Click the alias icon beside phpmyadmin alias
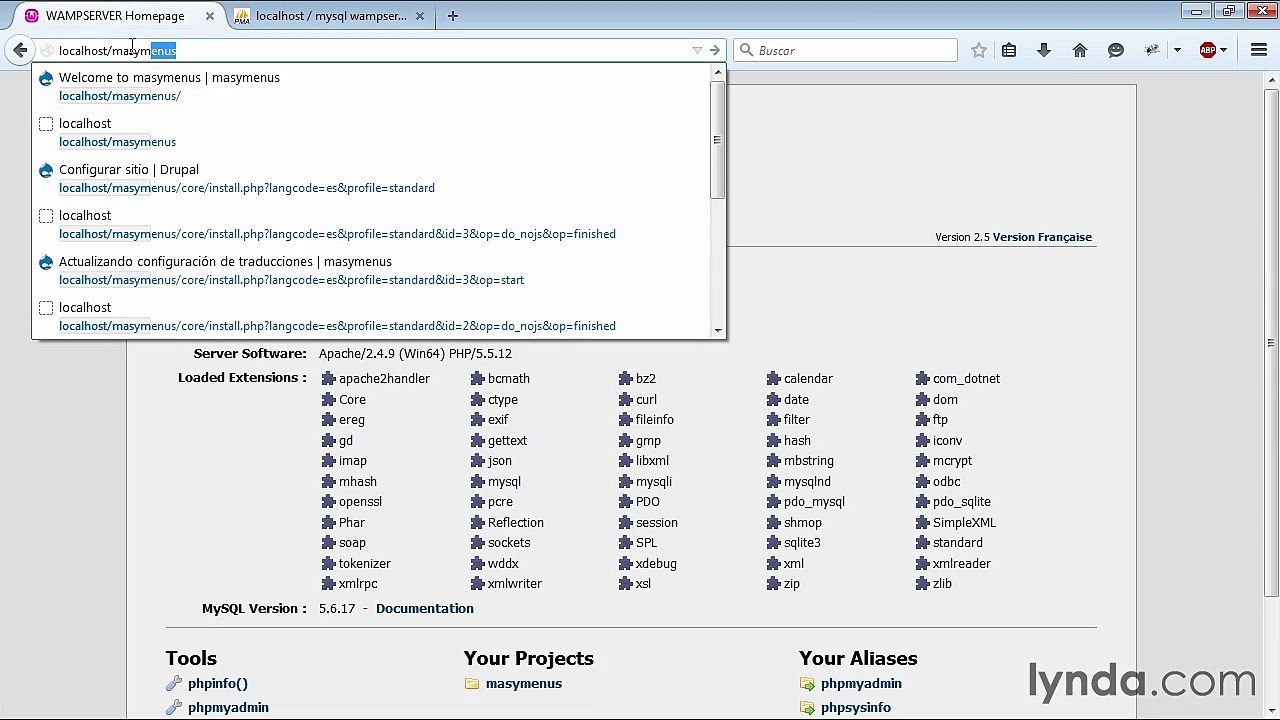Screen dimensions: 1280x720 tap(807, 684)
